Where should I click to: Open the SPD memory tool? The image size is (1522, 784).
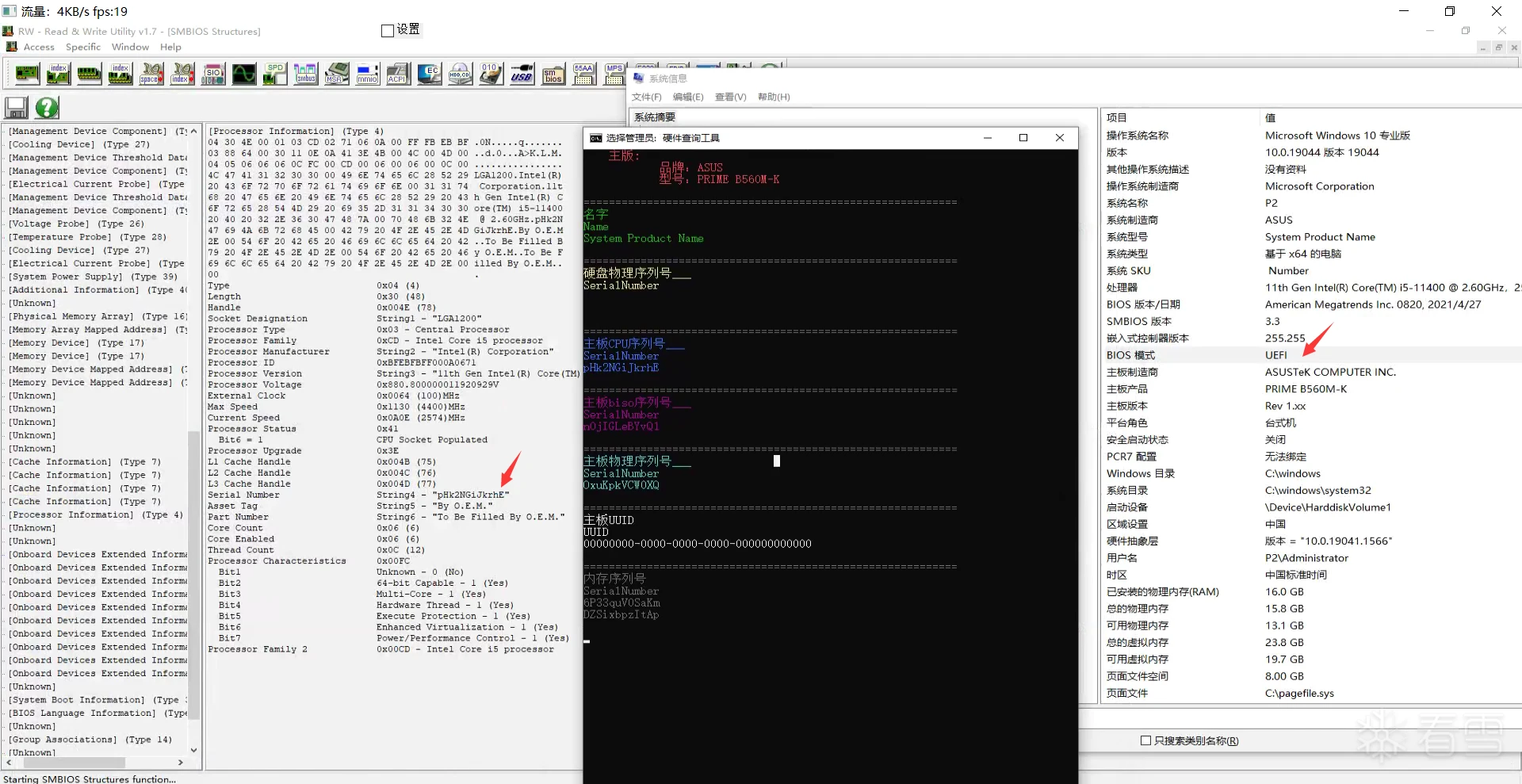click(x=274, y=74)
